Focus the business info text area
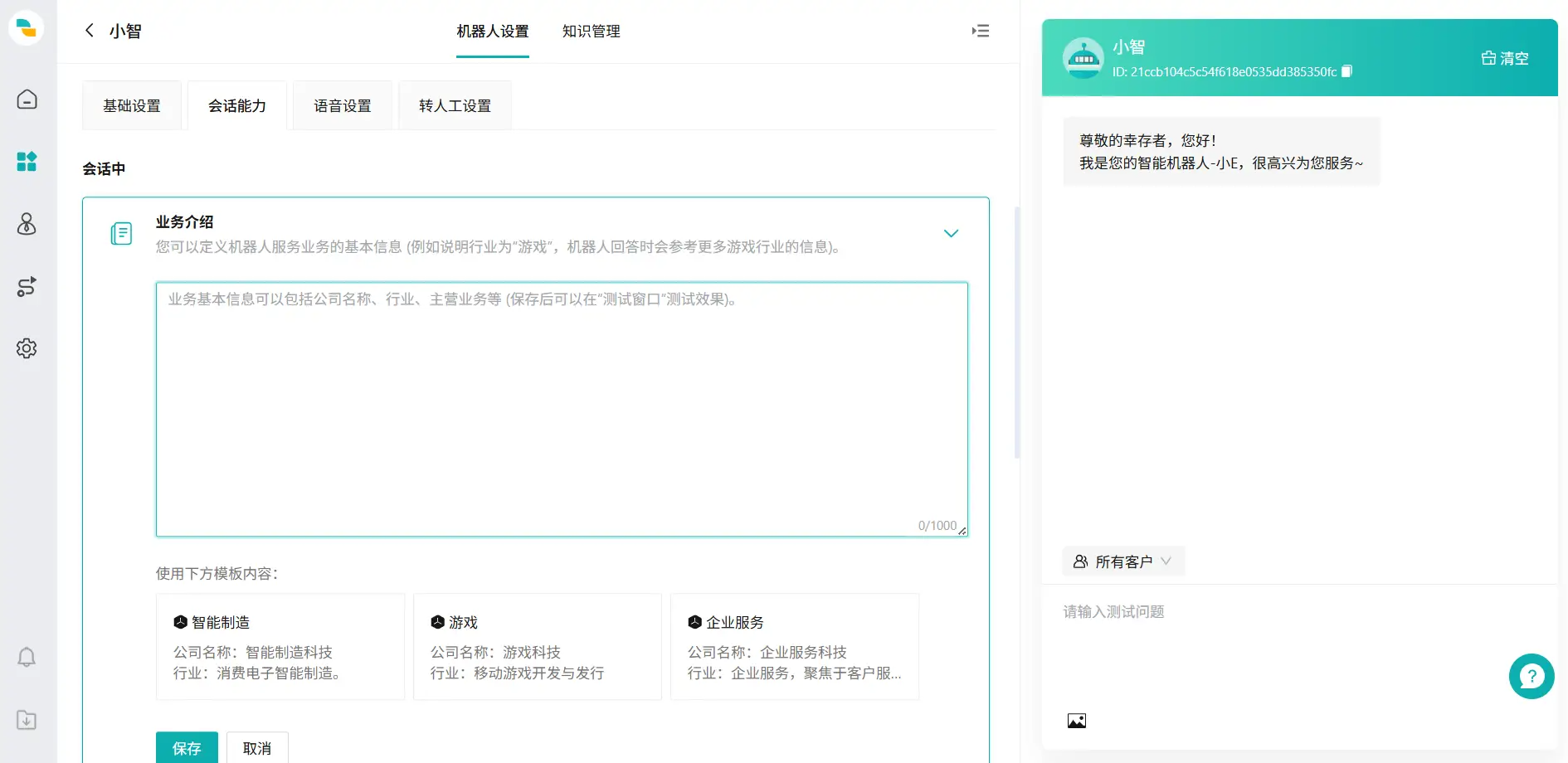Viewport: 1568px width, 763px height. 562,410
